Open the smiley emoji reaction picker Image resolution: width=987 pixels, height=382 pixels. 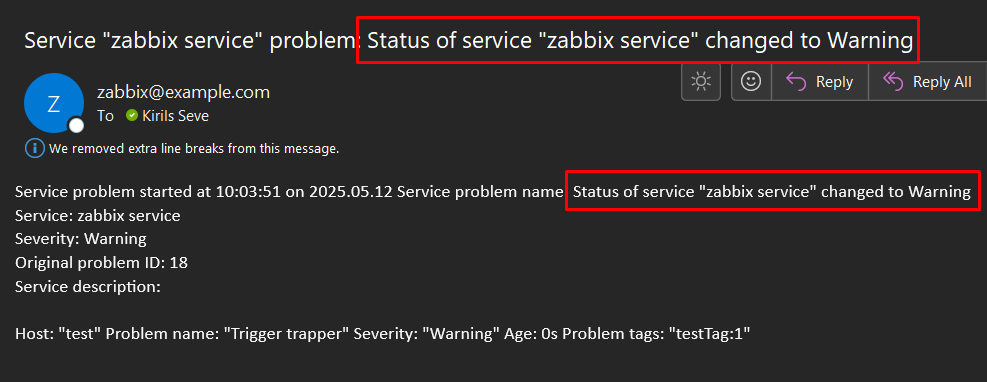pyautogui.click(x=751, y=81)
